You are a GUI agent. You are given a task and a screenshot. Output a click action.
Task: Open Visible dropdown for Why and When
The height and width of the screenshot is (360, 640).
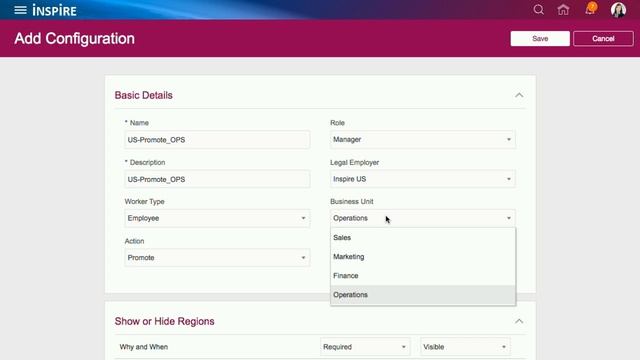tap(465, 347)
